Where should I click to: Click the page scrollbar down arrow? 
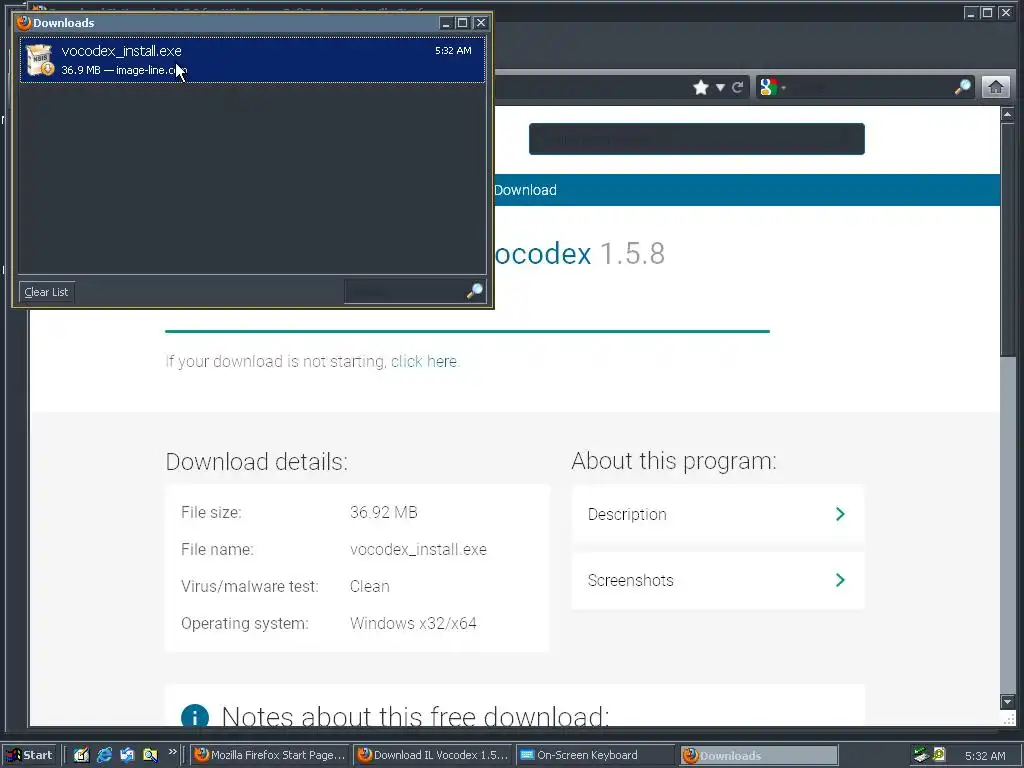[1007, 701]
